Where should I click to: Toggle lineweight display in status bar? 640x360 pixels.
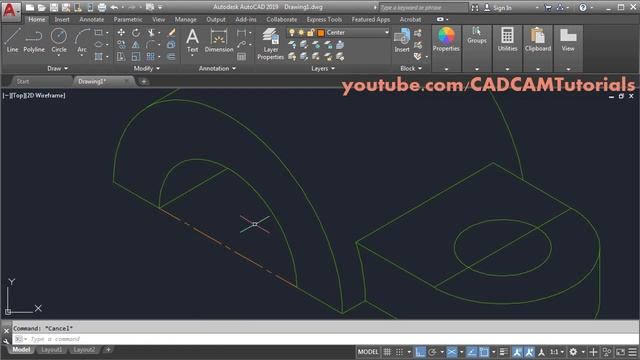tap(504, 352)
